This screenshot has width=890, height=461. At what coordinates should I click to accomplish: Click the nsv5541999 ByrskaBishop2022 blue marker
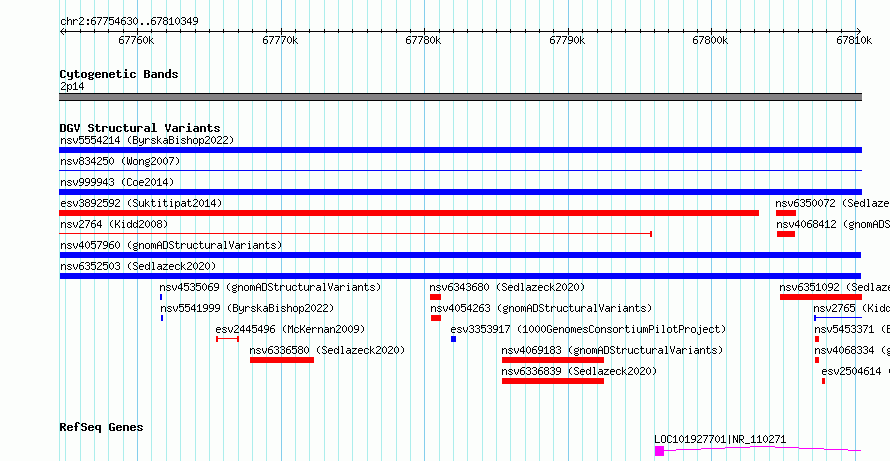(x=162, y=318)
